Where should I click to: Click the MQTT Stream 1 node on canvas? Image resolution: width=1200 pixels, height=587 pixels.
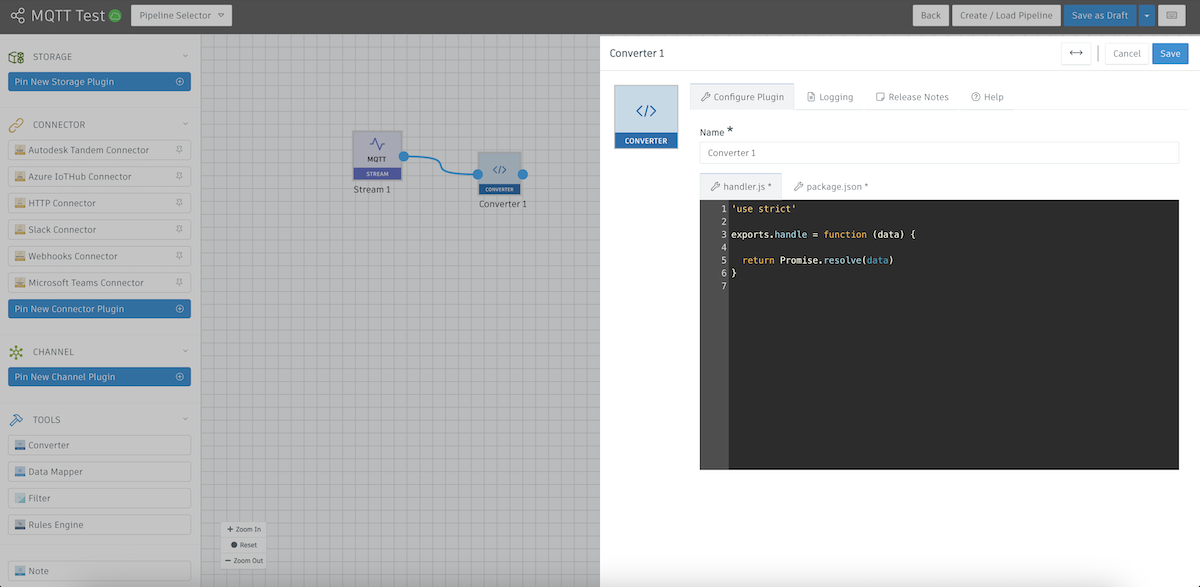pyautogui.click(x=377, y=155)
